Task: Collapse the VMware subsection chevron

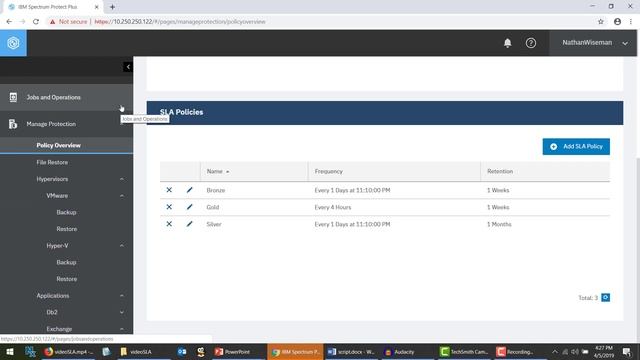Action: [x=122, y=196]
